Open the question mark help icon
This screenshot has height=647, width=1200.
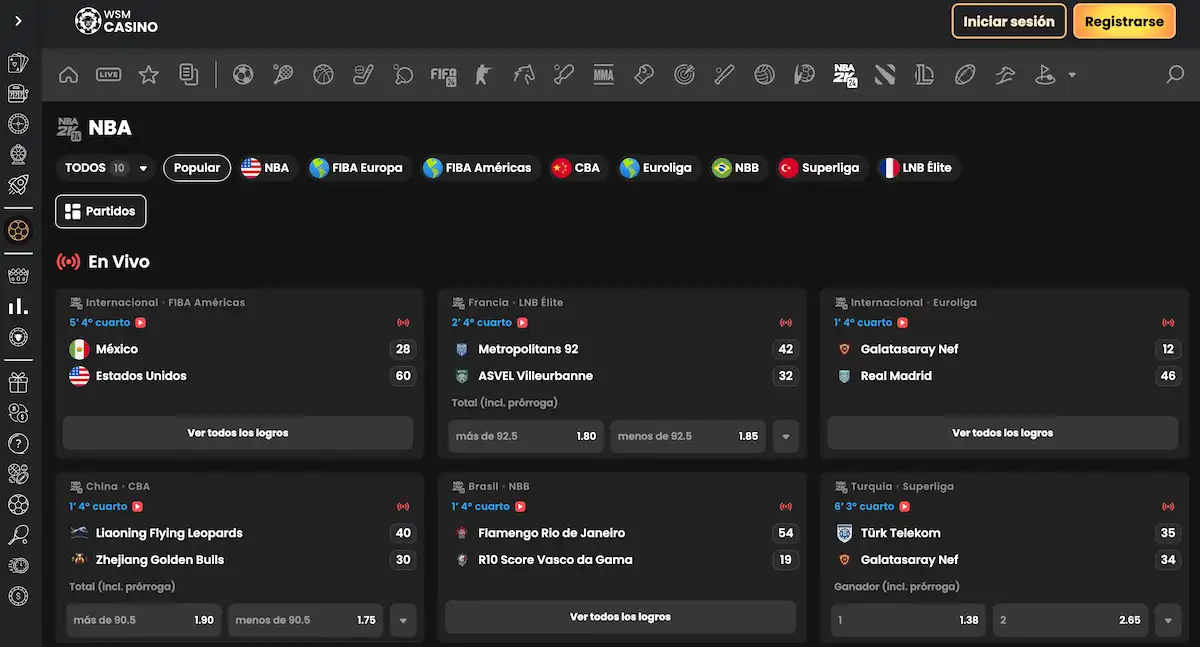click(x=18, y=443)
